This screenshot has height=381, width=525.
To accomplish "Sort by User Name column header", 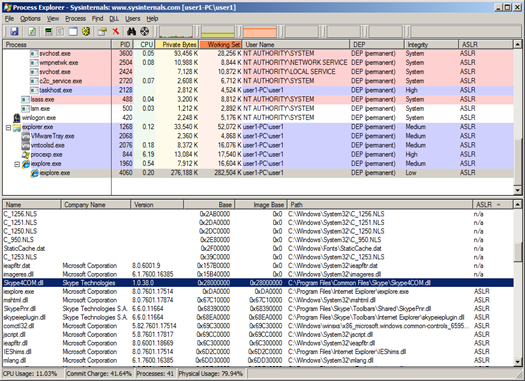I will [296, 45].
